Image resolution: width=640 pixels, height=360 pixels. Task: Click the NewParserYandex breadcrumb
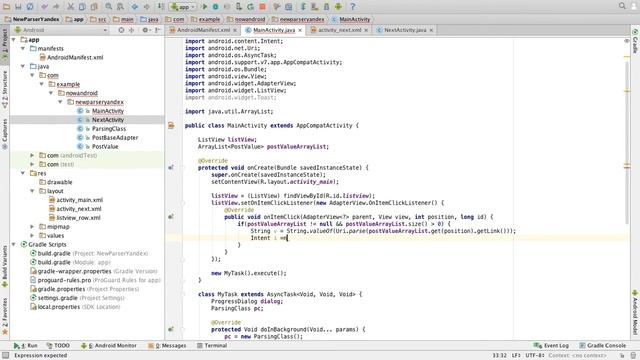pyautogui.click(x=32, y=19)
